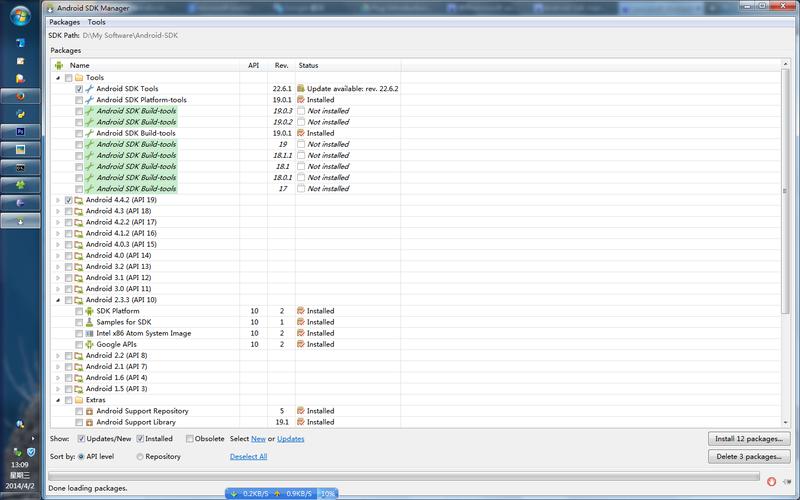Expand Android 4.4.2 (API 19)
This screenshot has width=800, height=500.
(x=58, y=200)
